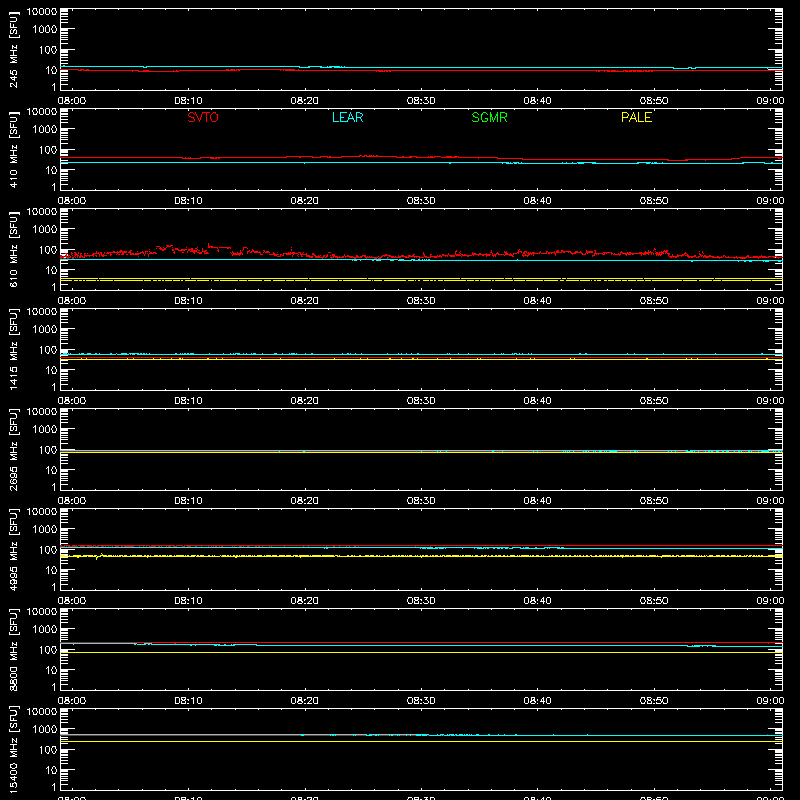This screenshot has width=800, height=800.
Task: Click the red SVTO station legend label
Action: tap(203, 117)
